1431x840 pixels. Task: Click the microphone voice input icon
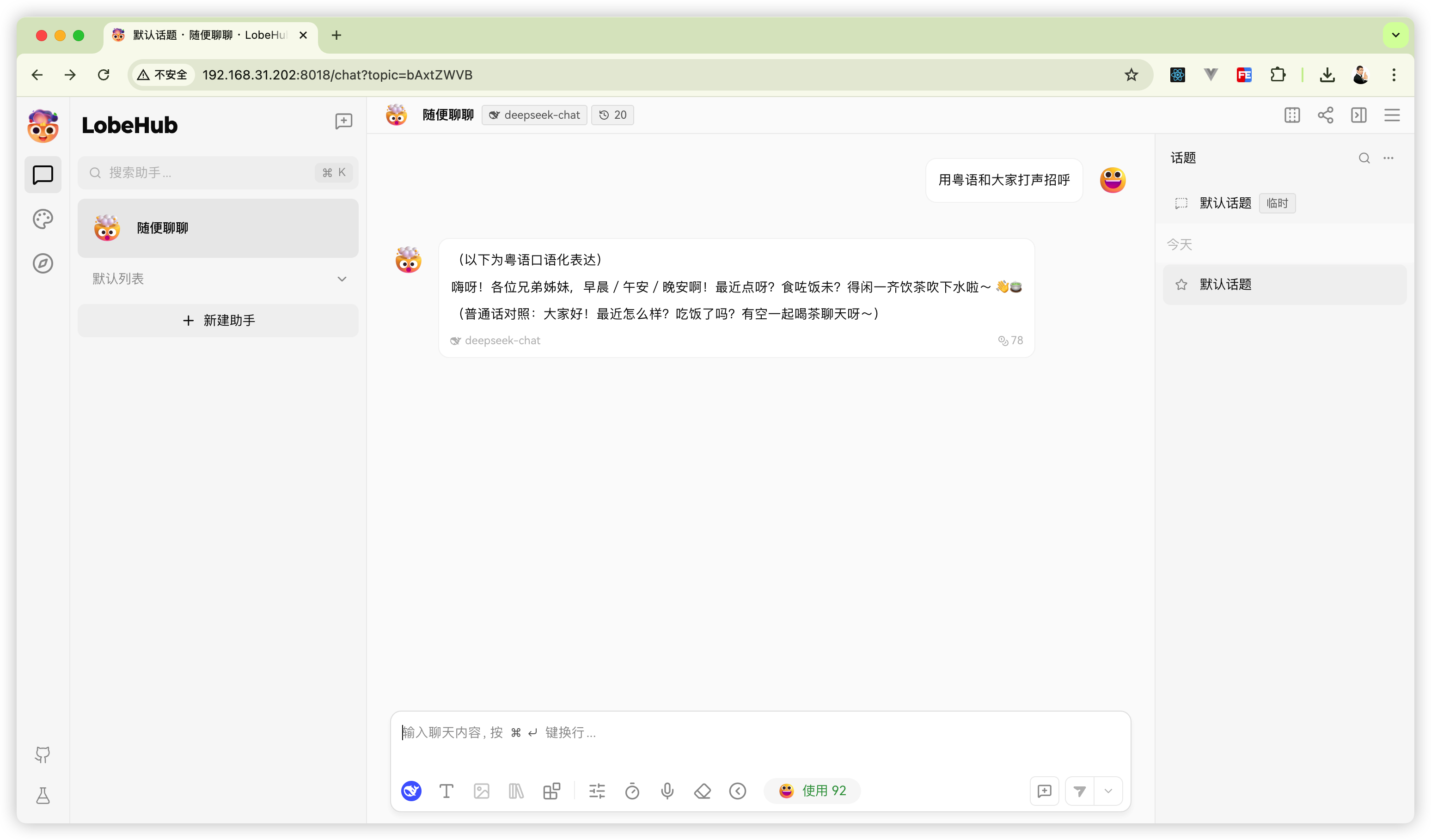[667, 791]
